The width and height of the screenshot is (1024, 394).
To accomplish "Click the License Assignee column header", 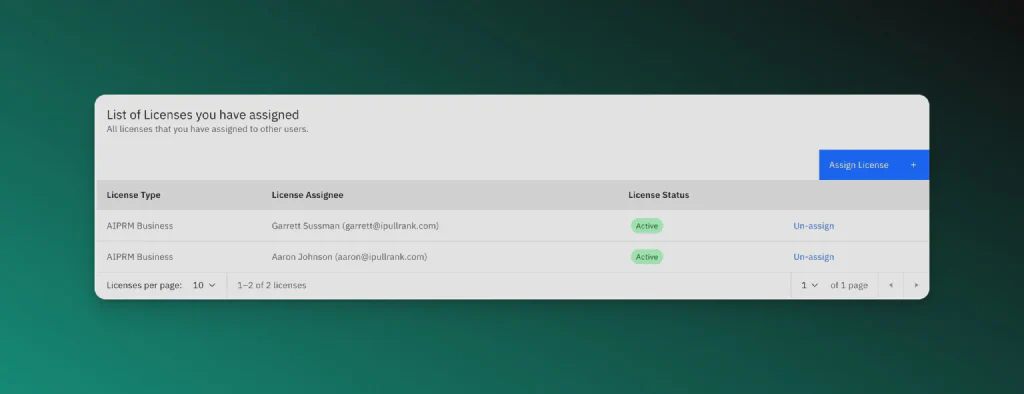I will pos(307,195).
